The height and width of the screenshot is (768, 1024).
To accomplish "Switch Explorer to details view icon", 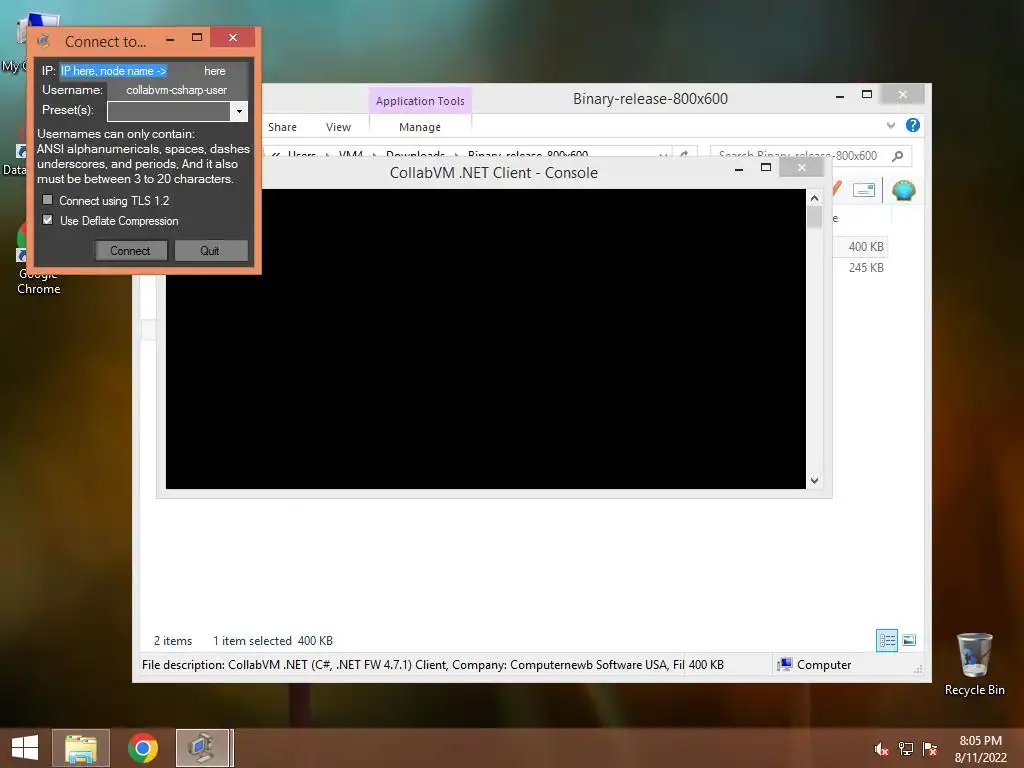I will pos(887,640).
